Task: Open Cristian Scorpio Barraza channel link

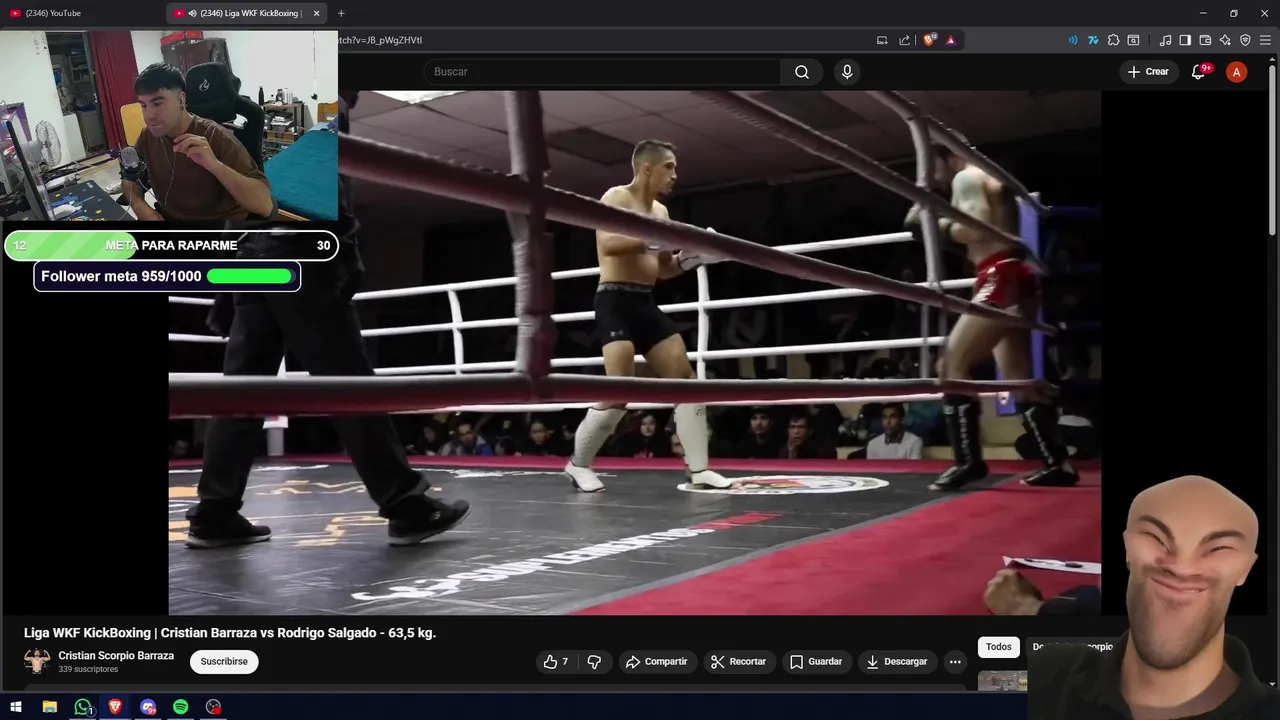Action: click(116, 656)
